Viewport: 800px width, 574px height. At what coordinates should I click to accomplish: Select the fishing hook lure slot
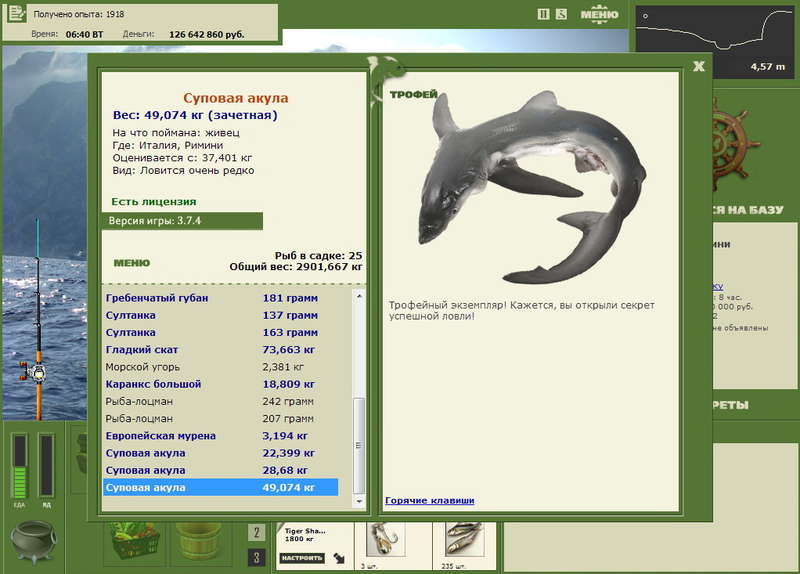point(386,540)
